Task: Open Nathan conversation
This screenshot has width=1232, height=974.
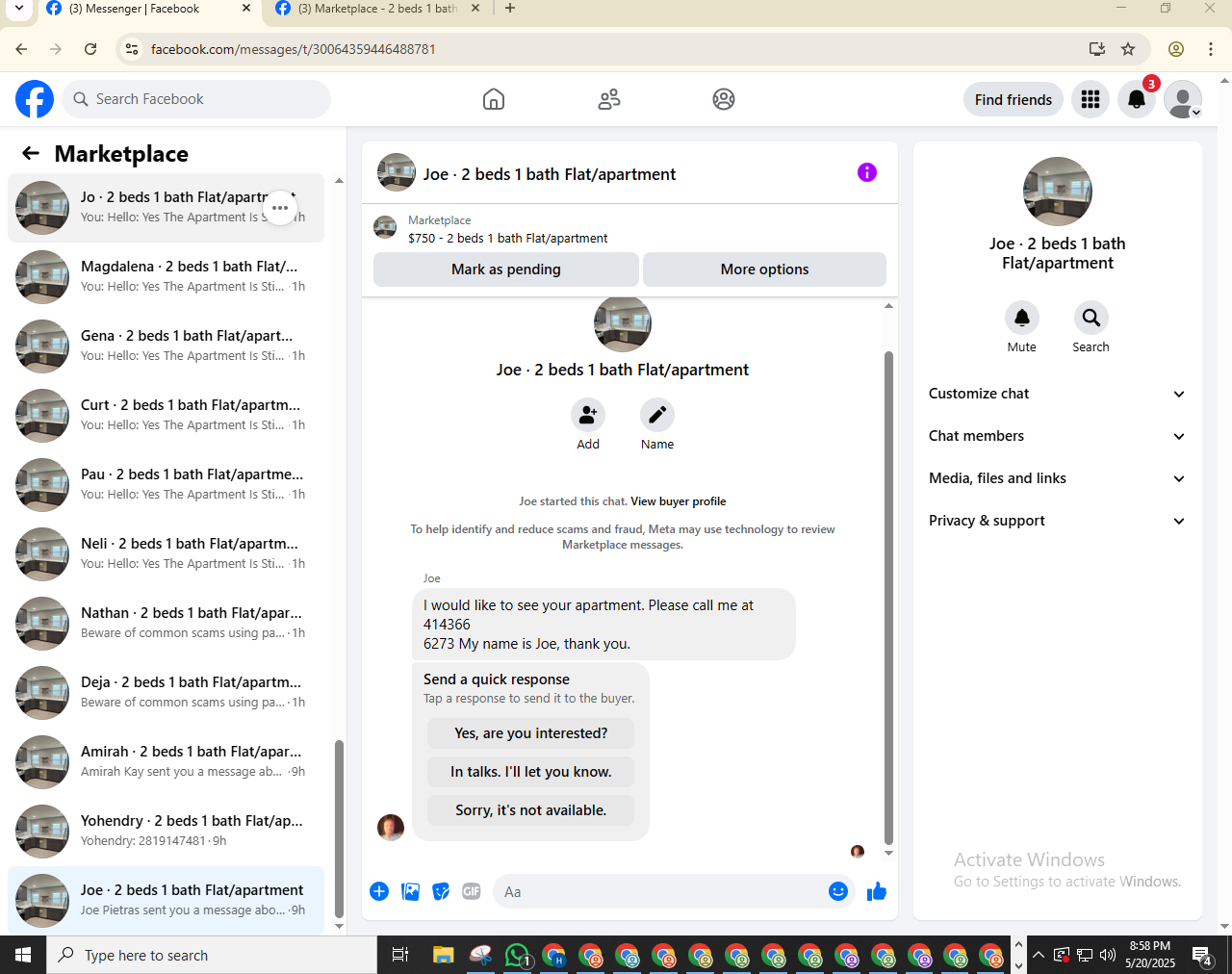Action: pyautogui.click(x=166, y=624)
